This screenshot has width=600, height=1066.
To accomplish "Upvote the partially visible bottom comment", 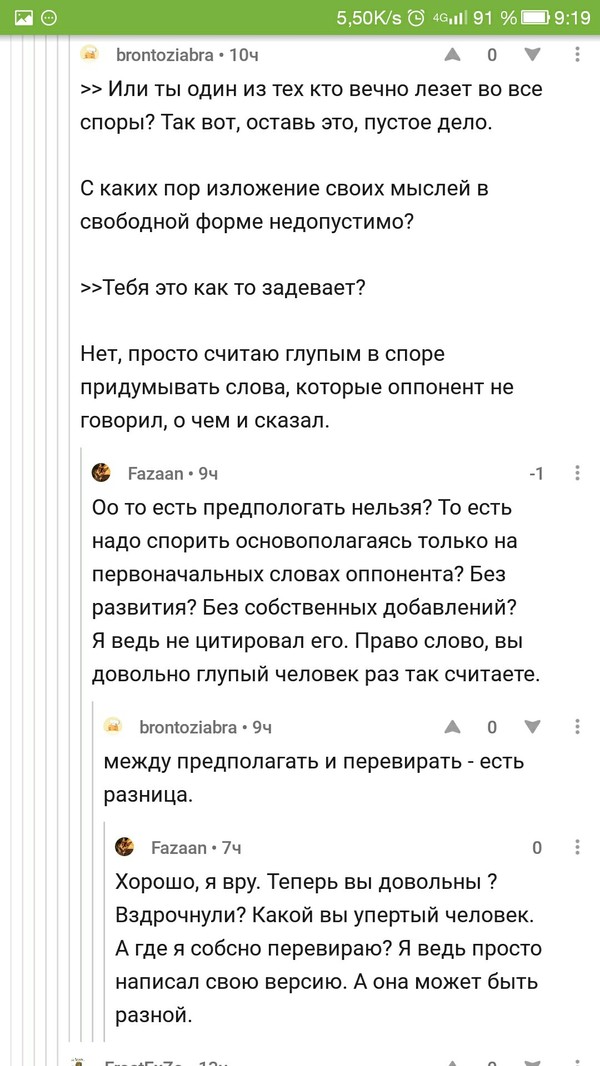I will click(x=453, y=1060).
